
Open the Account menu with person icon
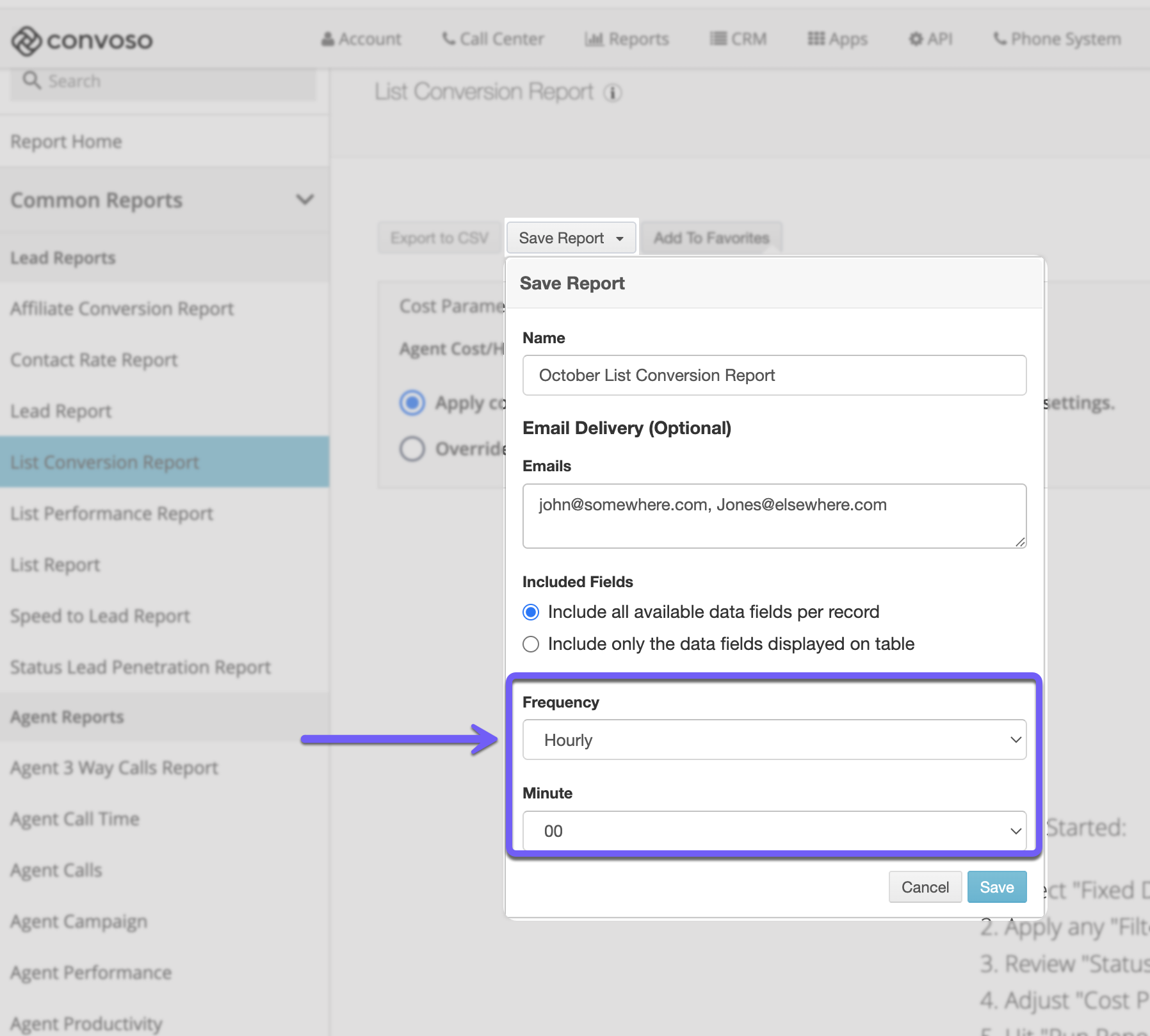[361, 39]
